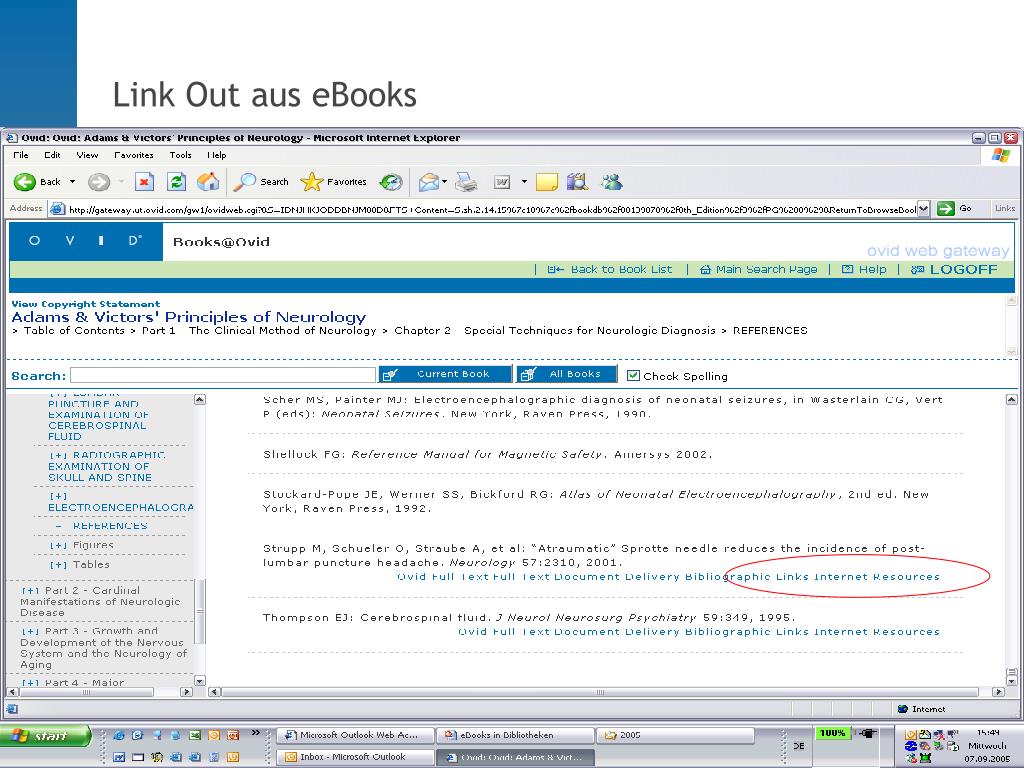Switch to eBooks in Bibliotheken taskbar item

pyautogui.click(x=515, y=735)
